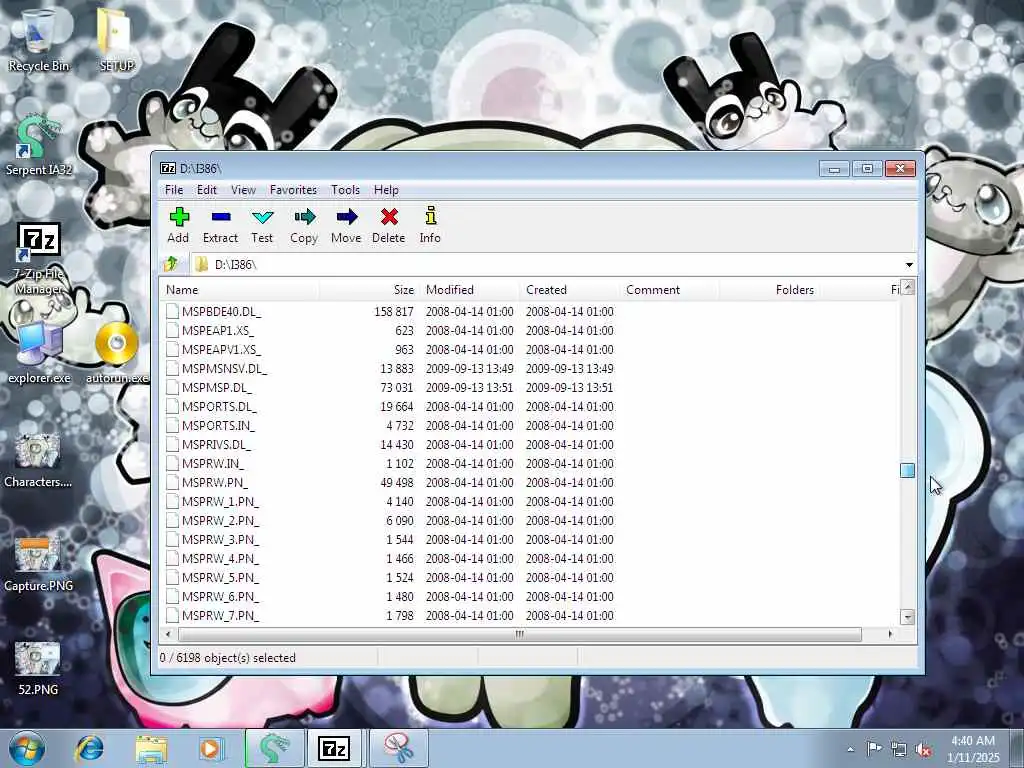Select autorun.exe desktop icon
1024x768 pixels.
118,353
